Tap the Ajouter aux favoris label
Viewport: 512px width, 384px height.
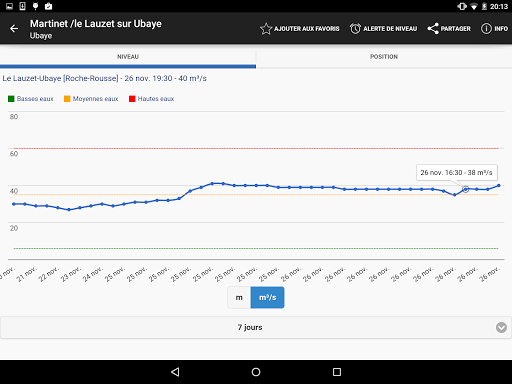click(x=307, y=29)
